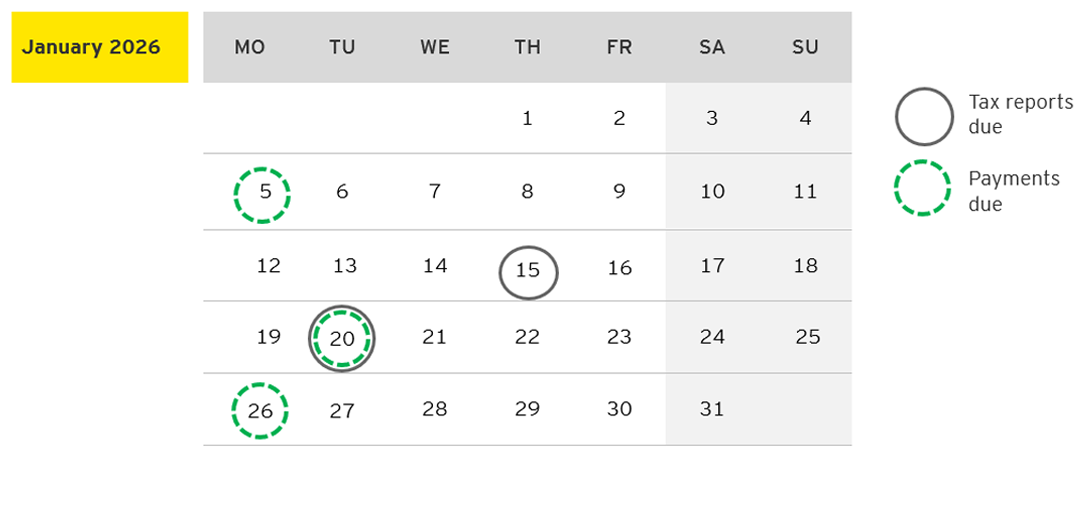The height and width of the screenshot is (532, 1086).
Task: Click the MO column header
Action: pos(250,47)
